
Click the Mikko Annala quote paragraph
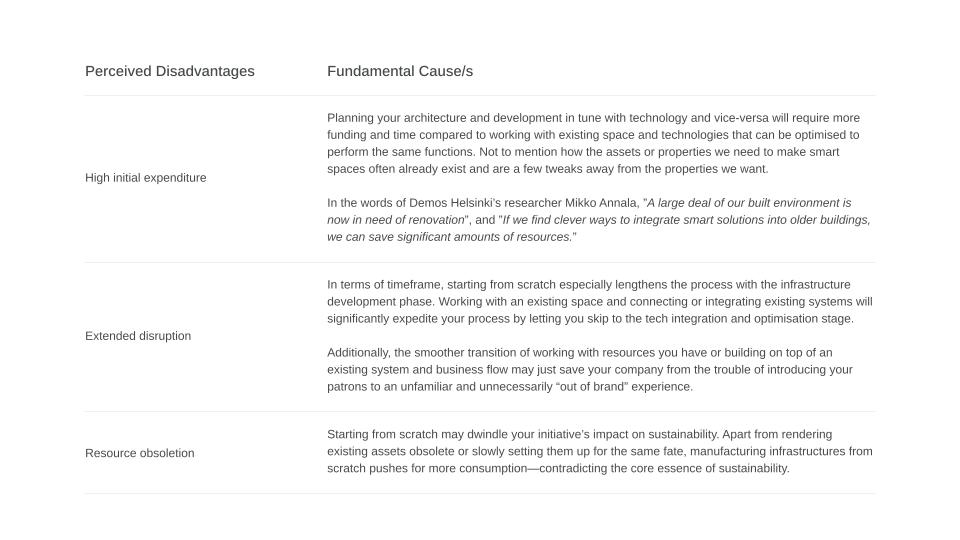coord(599,220)
